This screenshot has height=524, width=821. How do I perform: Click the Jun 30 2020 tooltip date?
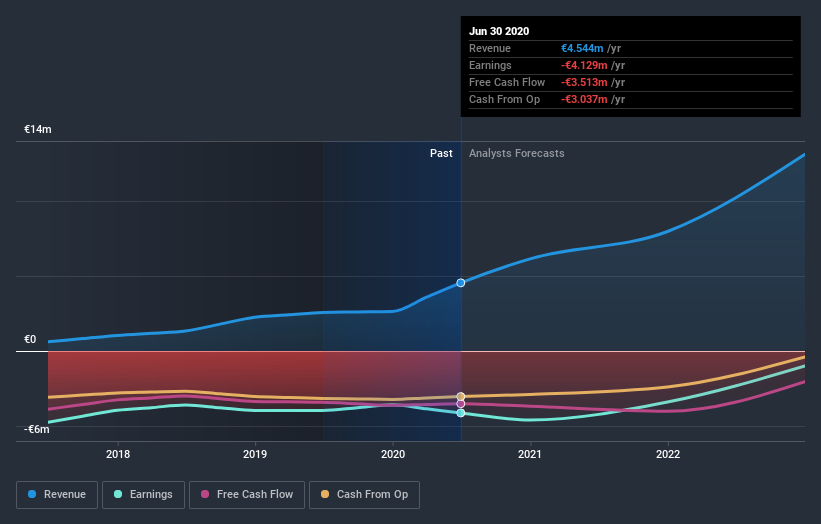(x=499, y=31)
